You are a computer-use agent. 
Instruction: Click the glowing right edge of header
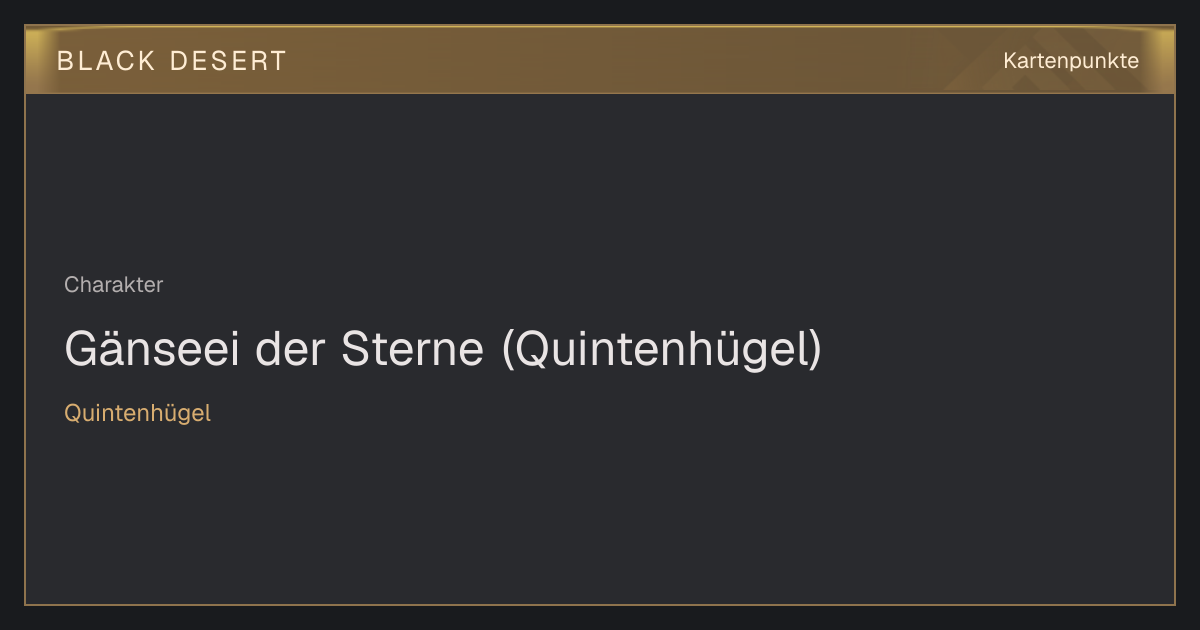tap(1164, 60)
